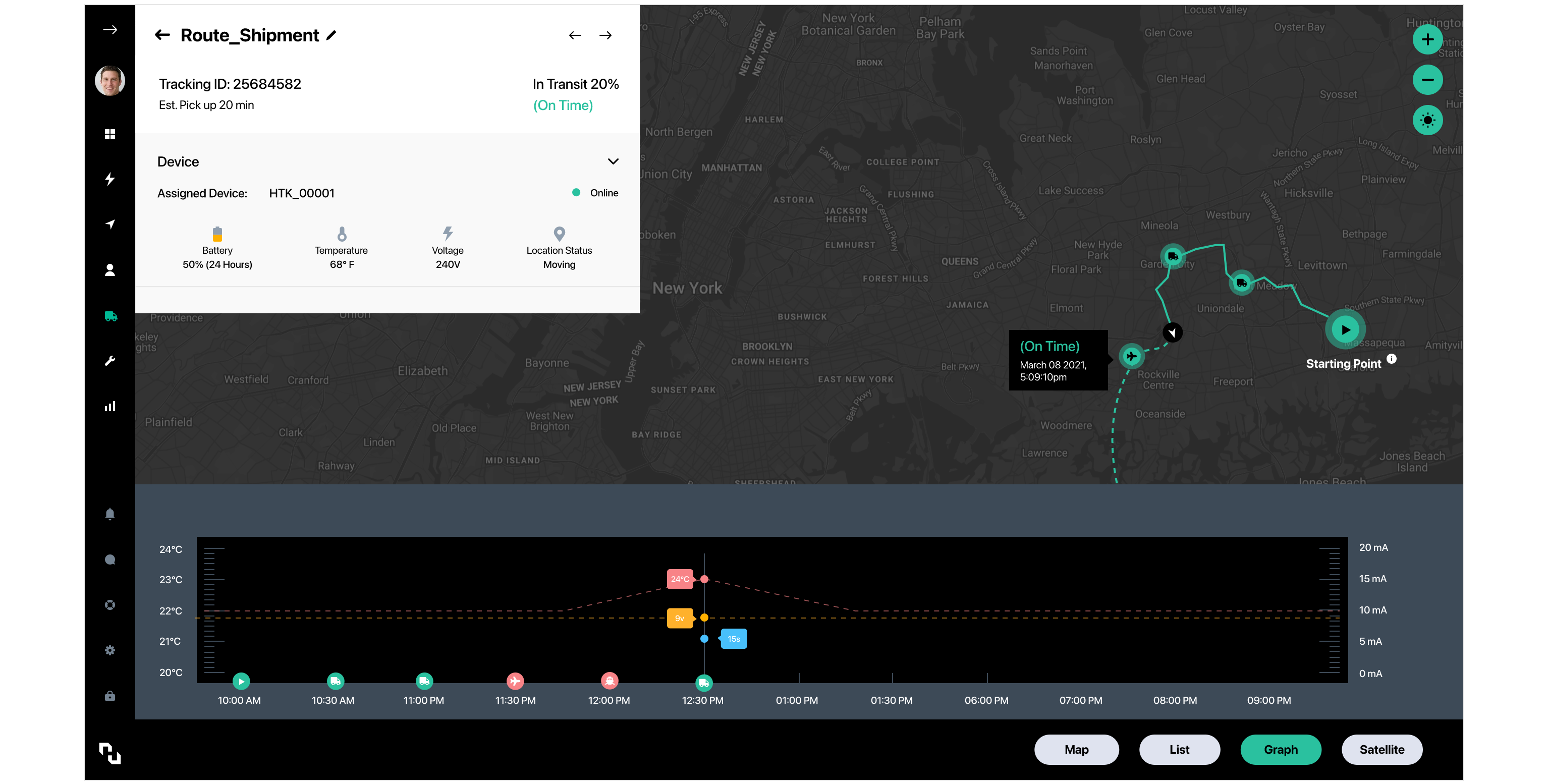The width and height of the screenshot is (1547, 784).
Task: Go to next shipment arrow
Action: pos(605,35)
